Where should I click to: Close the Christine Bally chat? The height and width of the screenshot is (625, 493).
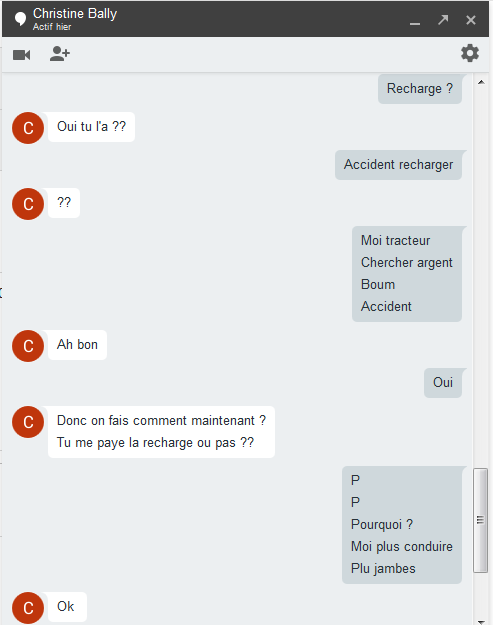[471, 20]
